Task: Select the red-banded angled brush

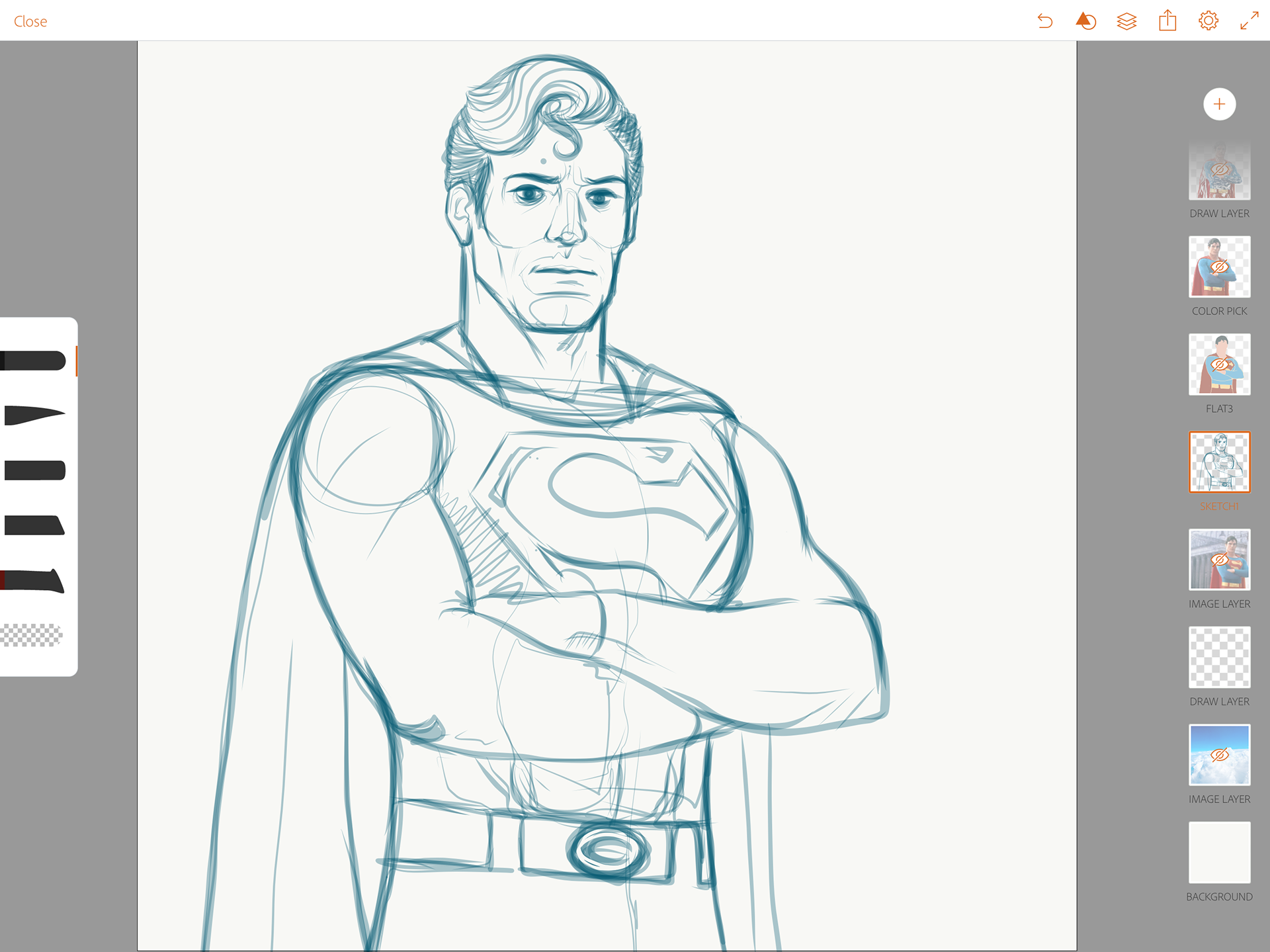Action: 33,580
